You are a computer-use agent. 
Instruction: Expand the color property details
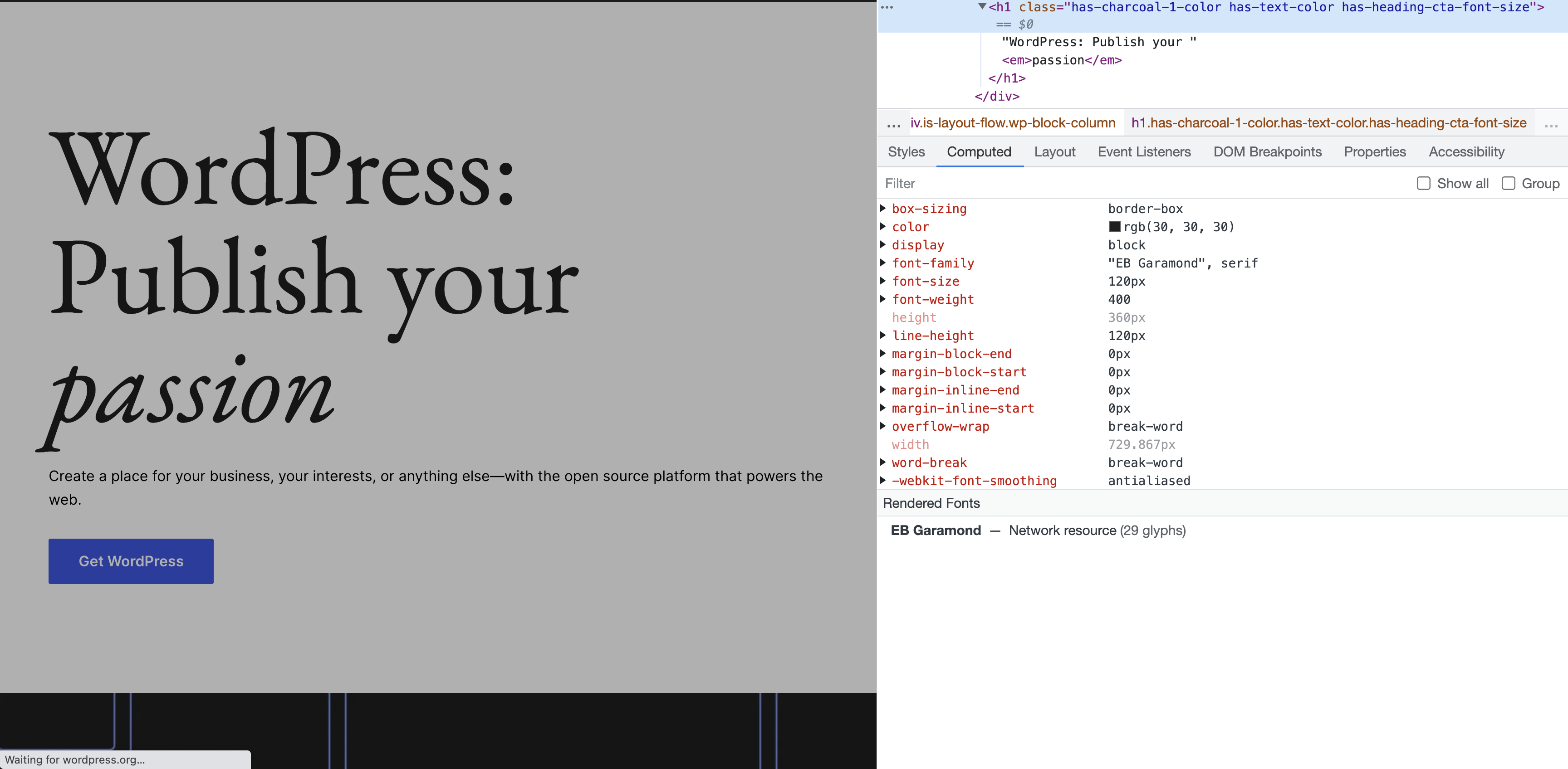coord(884,226)
